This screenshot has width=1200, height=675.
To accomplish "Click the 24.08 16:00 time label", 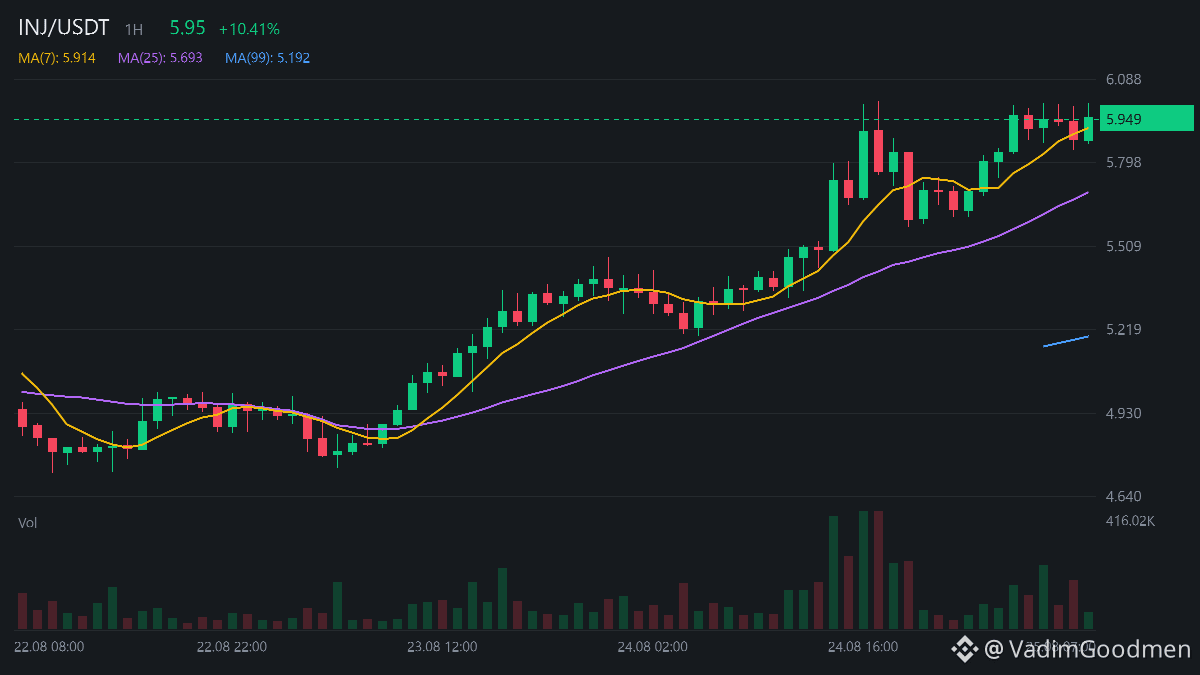I will 863,647.
